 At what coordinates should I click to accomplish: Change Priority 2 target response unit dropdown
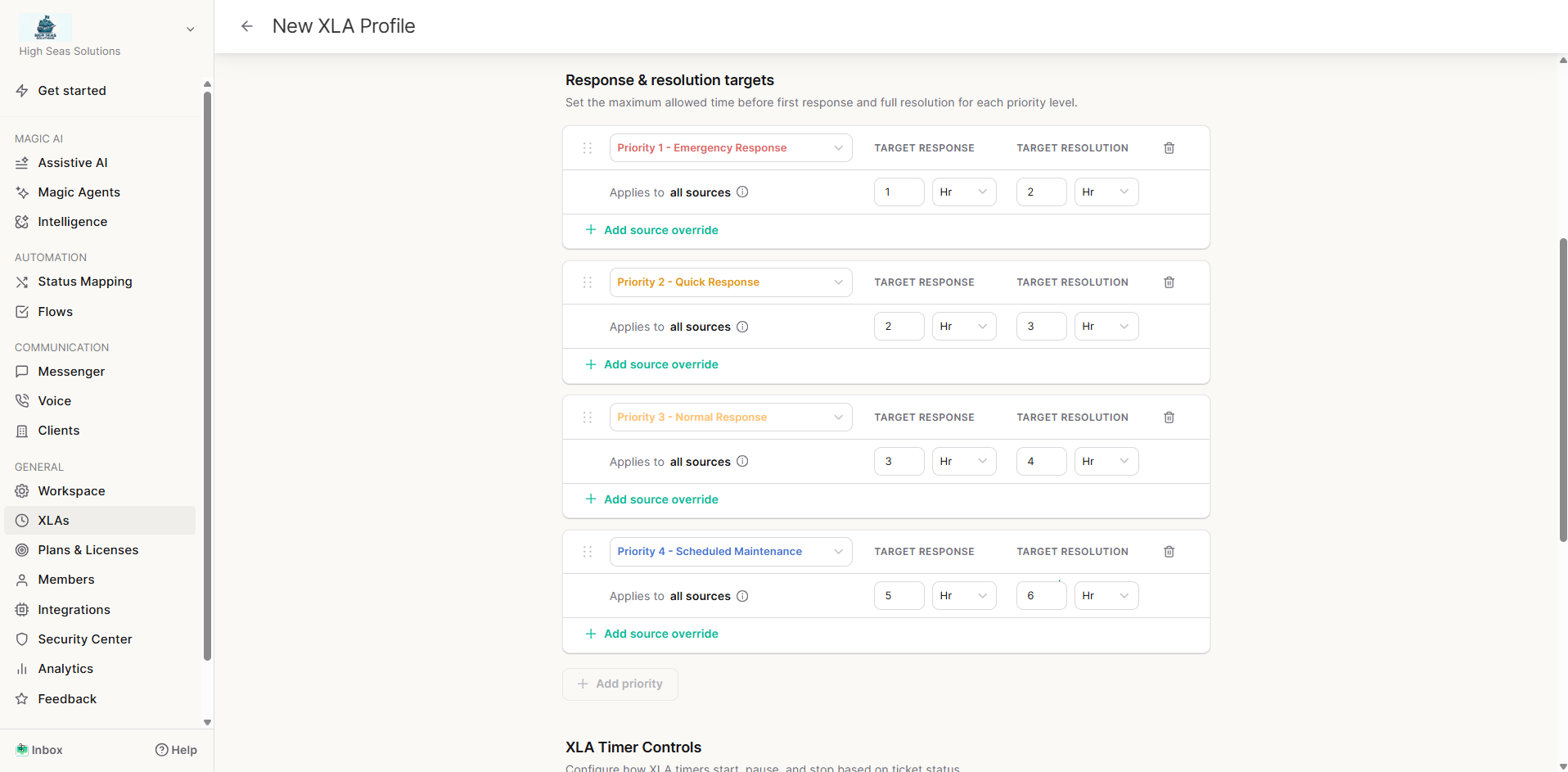(x=964, y=327)
